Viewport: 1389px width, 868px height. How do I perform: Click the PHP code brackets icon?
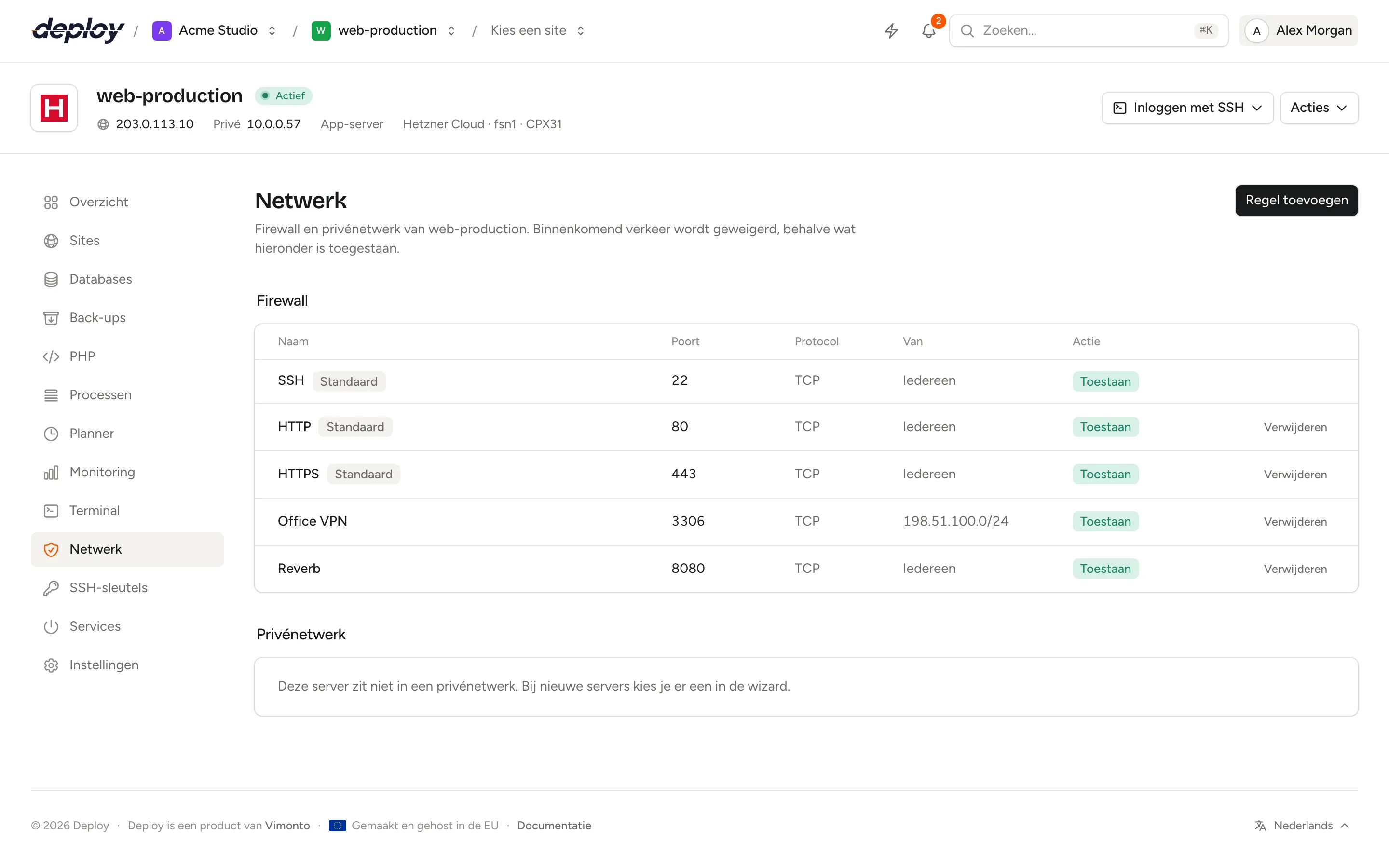(51, 356)
